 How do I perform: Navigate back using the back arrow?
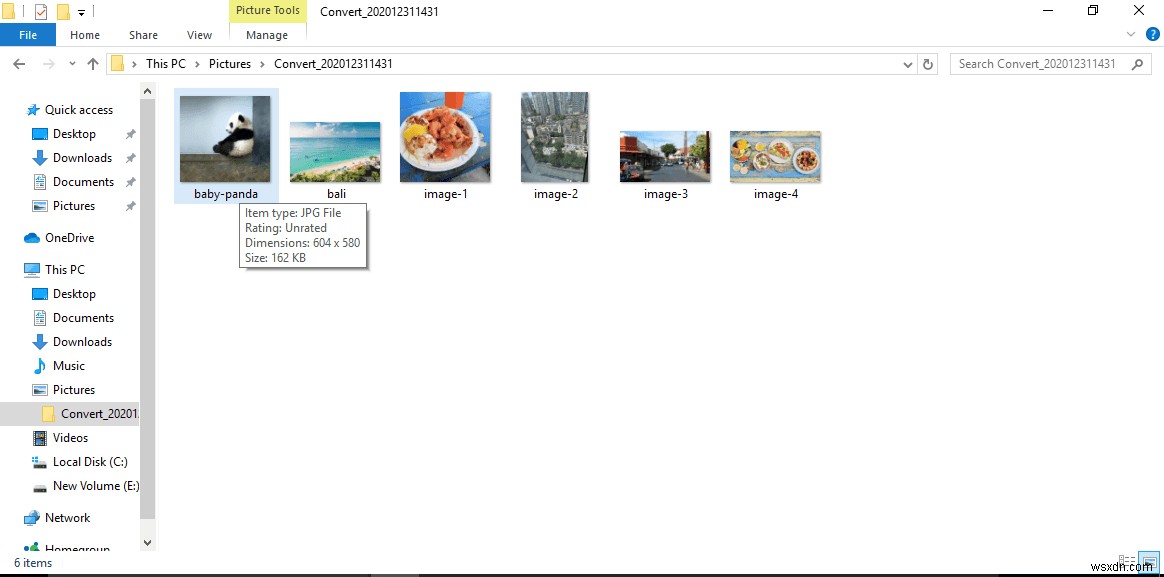[20, 63]
